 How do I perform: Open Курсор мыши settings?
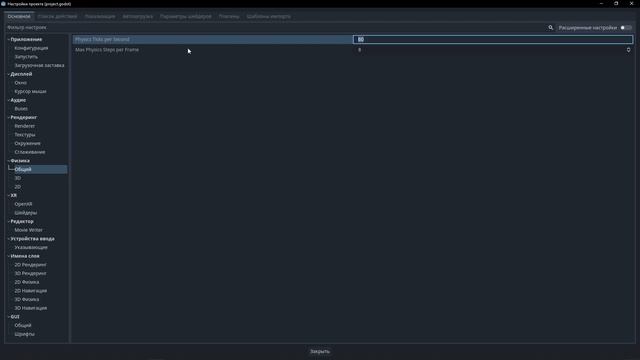pos(30,91)
